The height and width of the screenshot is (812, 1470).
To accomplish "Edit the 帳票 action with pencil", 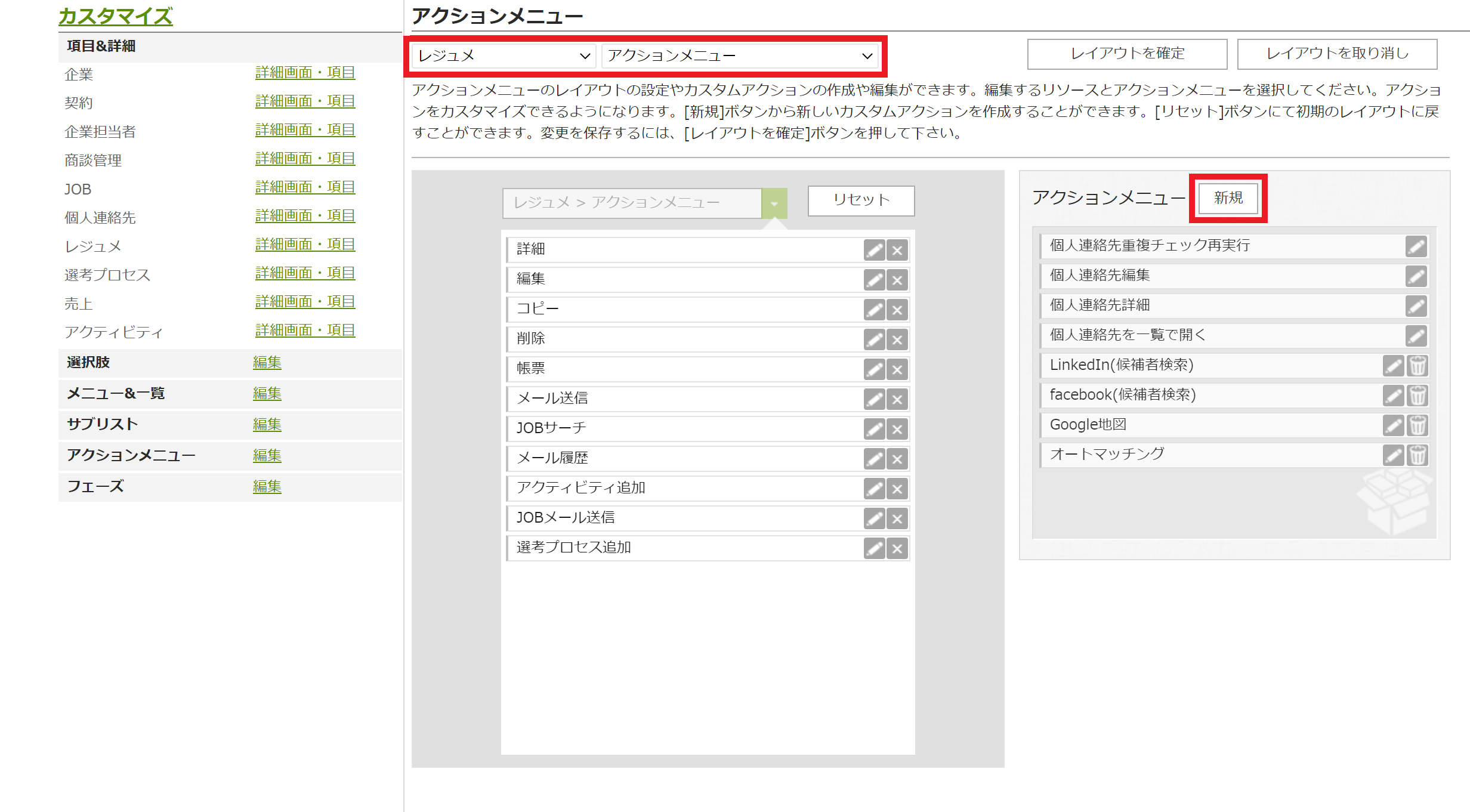I will tap(873, 369).
